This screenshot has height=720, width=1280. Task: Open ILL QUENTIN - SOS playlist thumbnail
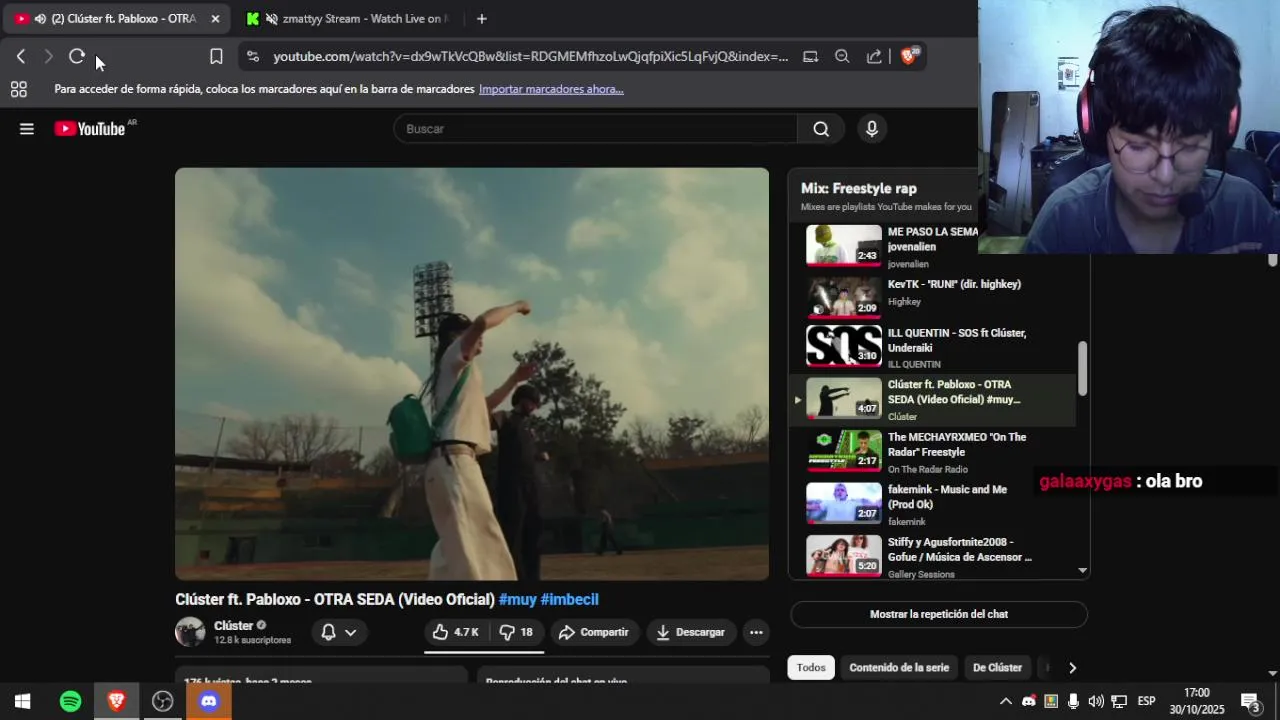(844, 345)
